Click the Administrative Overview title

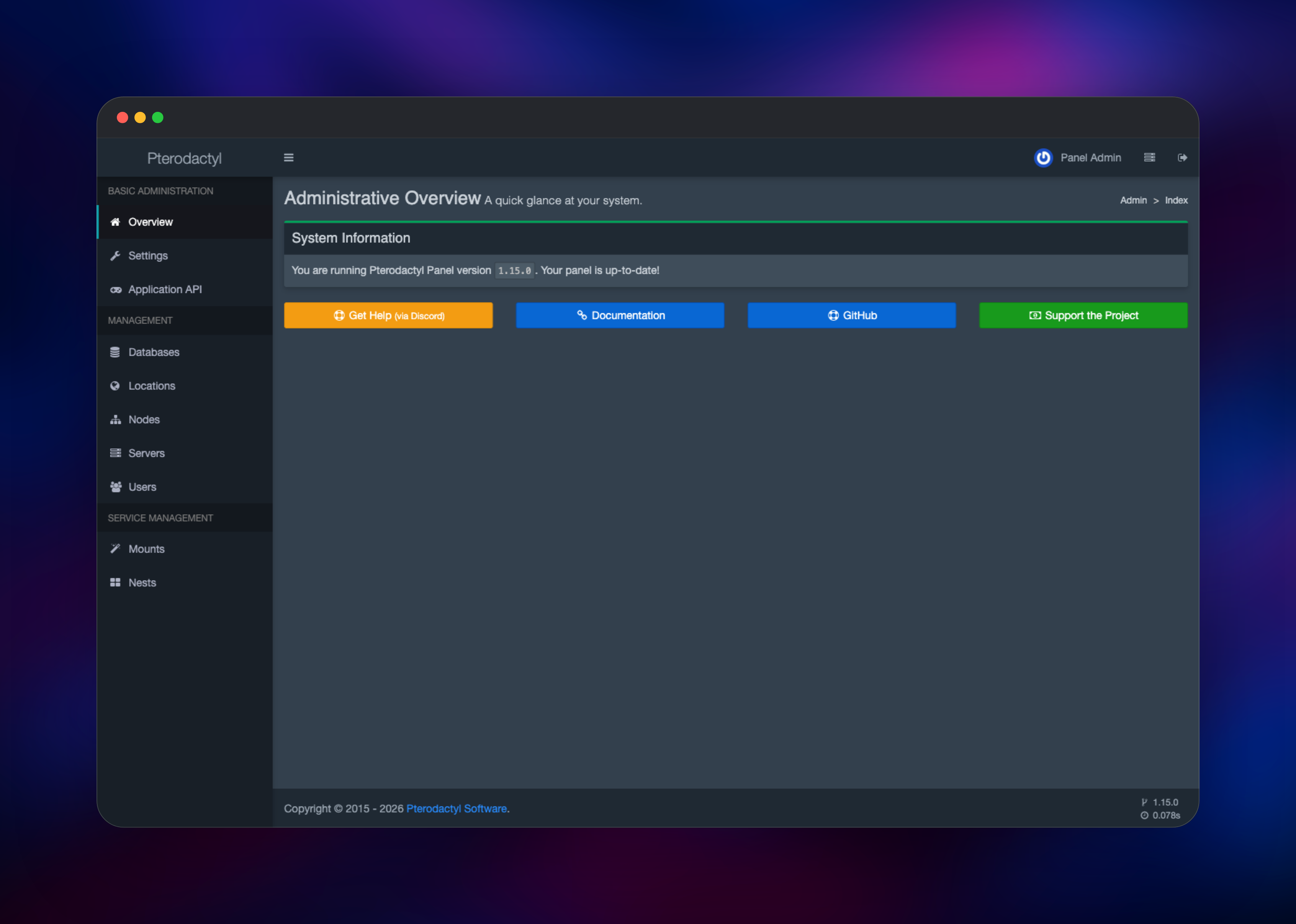382,198
